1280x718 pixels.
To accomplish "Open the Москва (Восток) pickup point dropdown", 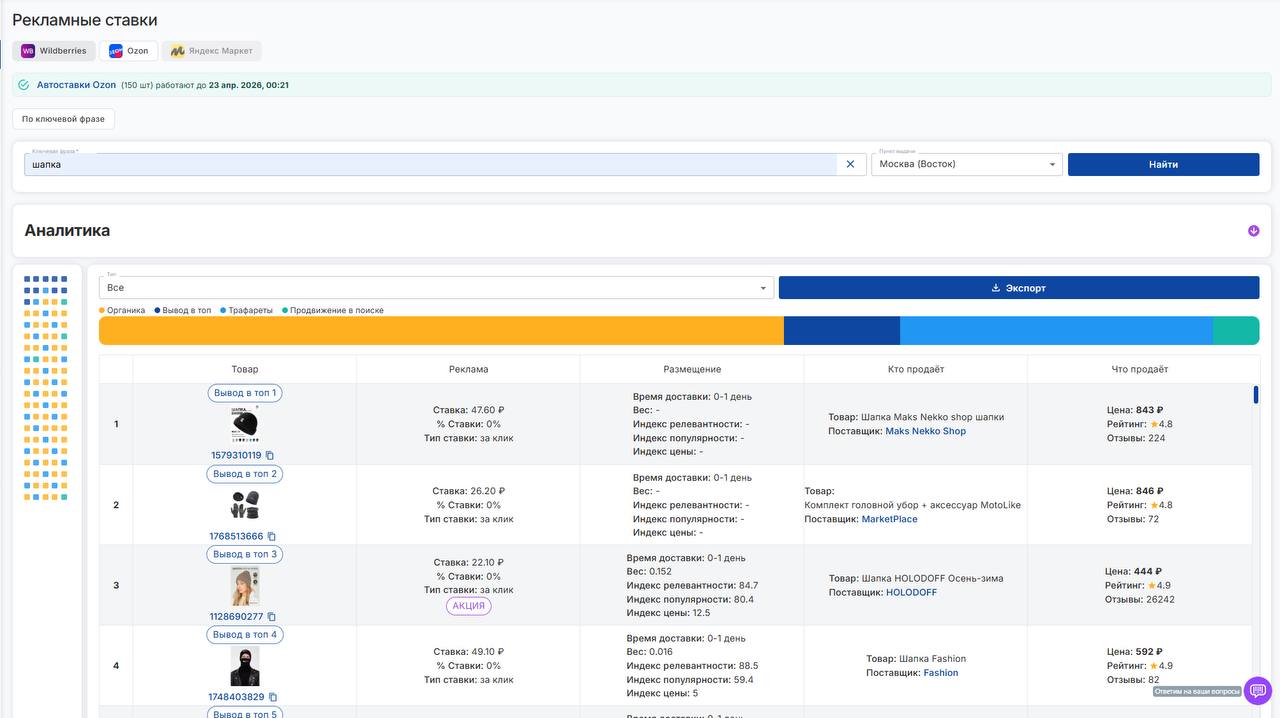I will coord(966,164).
